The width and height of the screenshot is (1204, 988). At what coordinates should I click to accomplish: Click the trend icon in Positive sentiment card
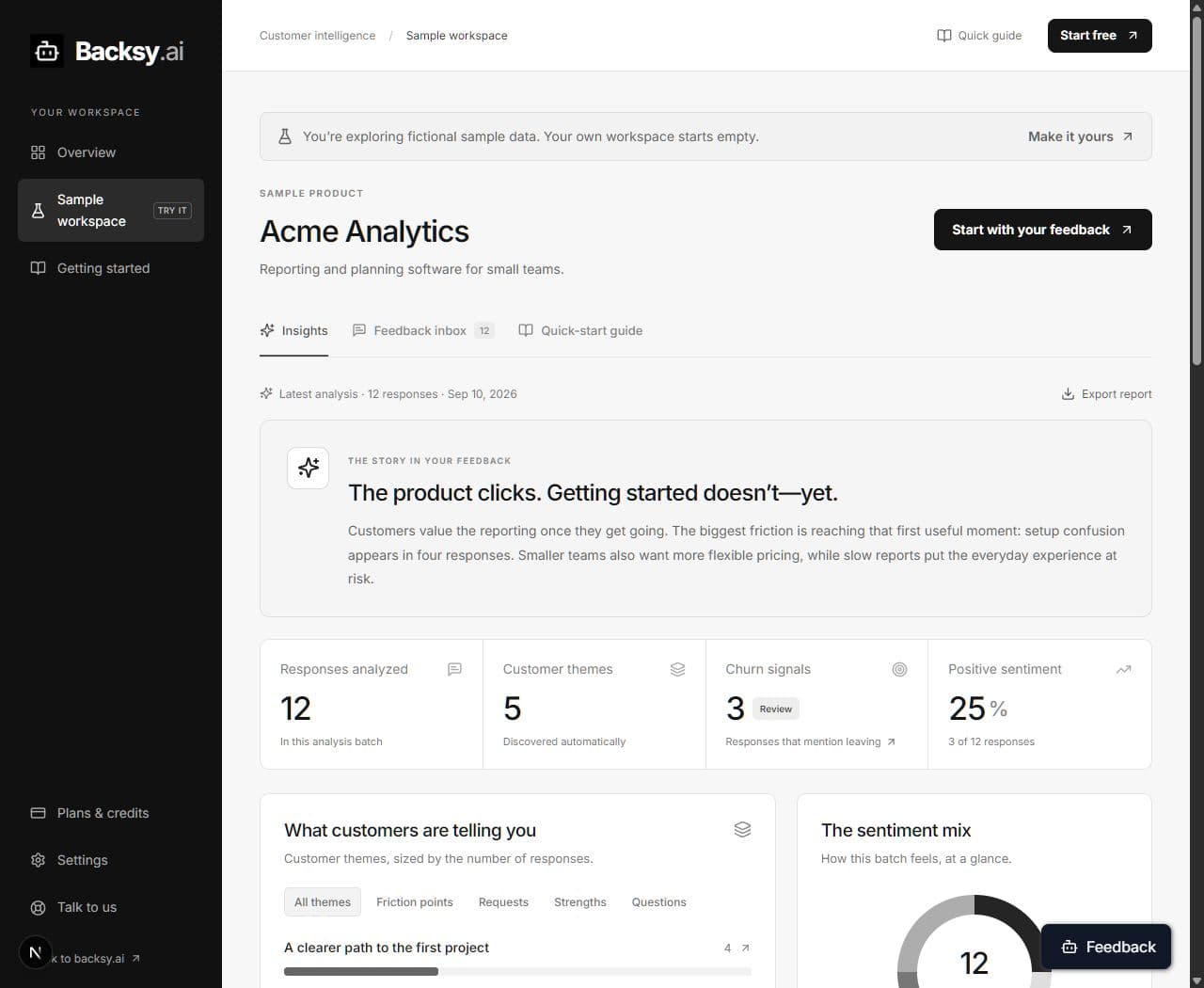(x=1123, y=669)
